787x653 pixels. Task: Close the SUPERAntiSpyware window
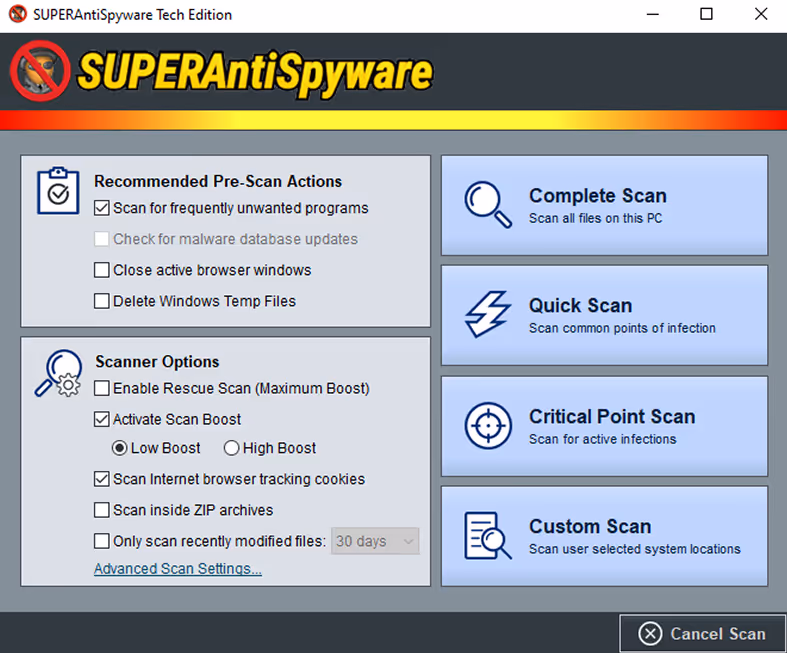761,14
